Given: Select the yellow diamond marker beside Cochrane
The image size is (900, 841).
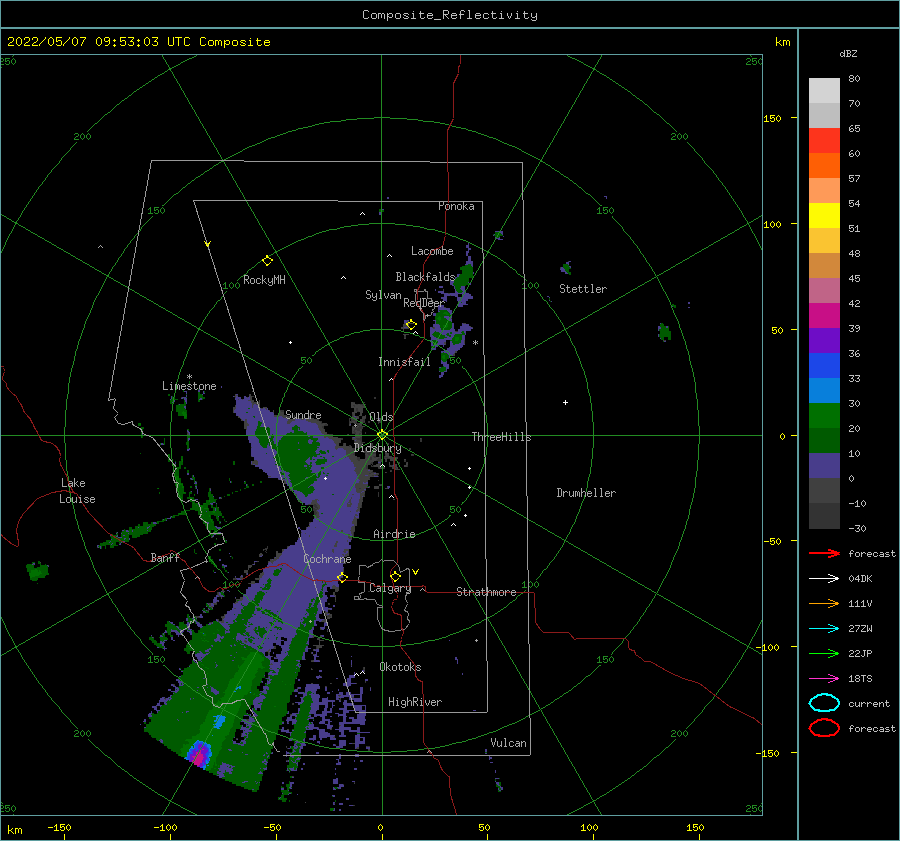Looking at the screenshot, I should pyautogui.click(x=342, y=577).
